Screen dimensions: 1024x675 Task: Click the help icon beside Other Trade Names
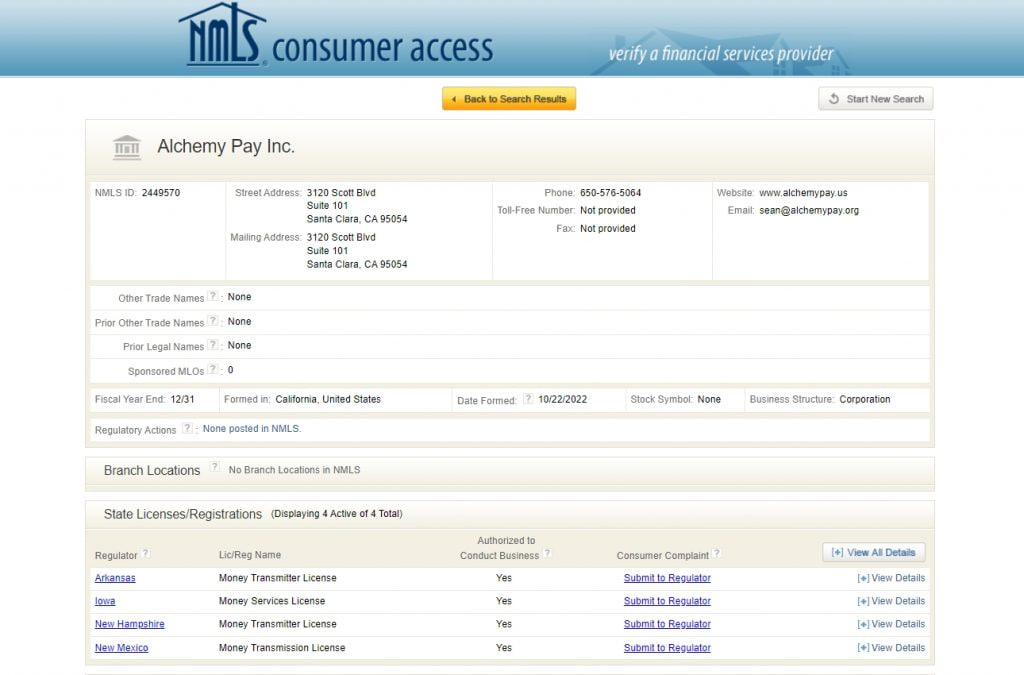coord(213,297)
